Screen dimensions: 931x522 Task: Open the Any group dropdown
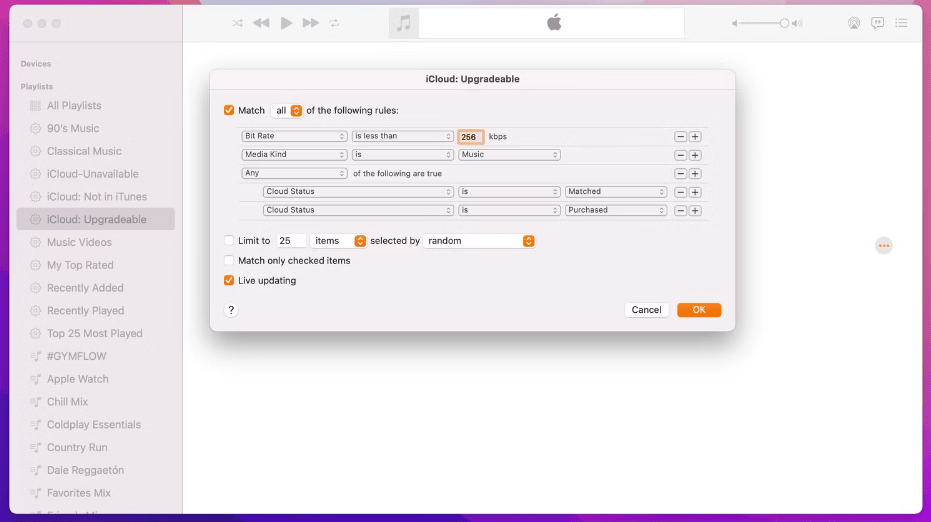point(294,173)
